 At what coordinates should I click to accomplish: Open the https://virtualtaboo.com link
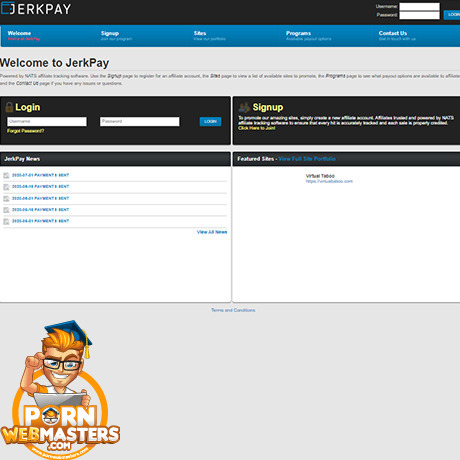tap(329, 181)
